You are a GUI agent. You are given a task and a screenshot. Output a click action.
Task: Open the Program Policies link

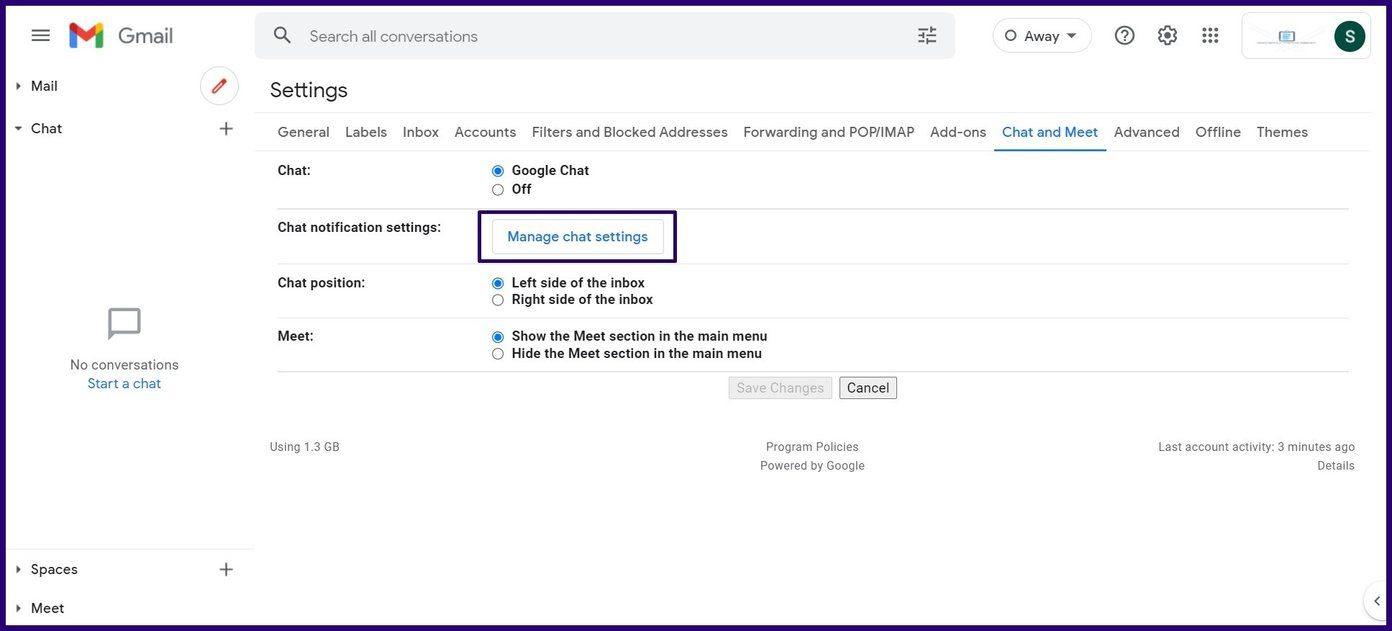[x=812, y=447]
